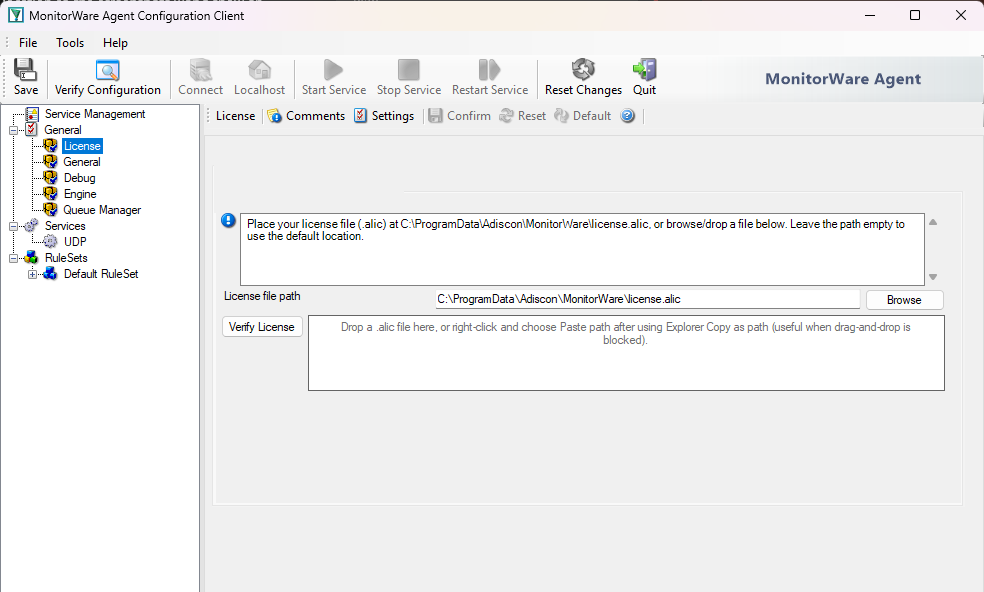Viewport: 984px width, 592px height.
Task: Select the License node in the tree
Action: [x=82, y=146]
